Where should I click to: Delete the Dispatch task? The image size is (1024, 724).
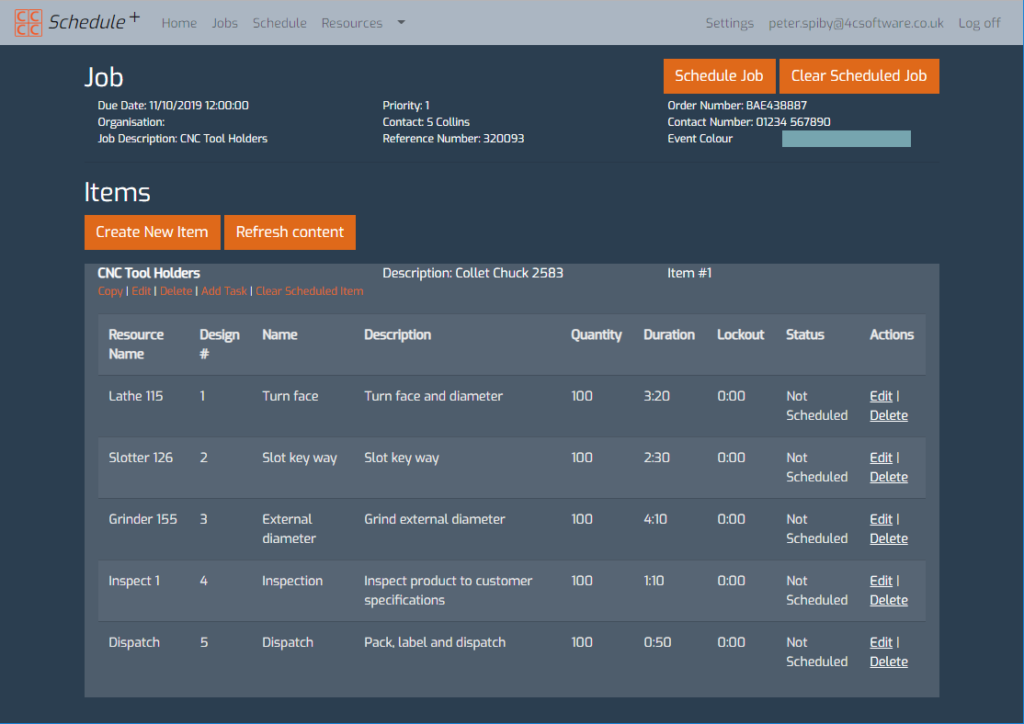(x=888, y=661)
